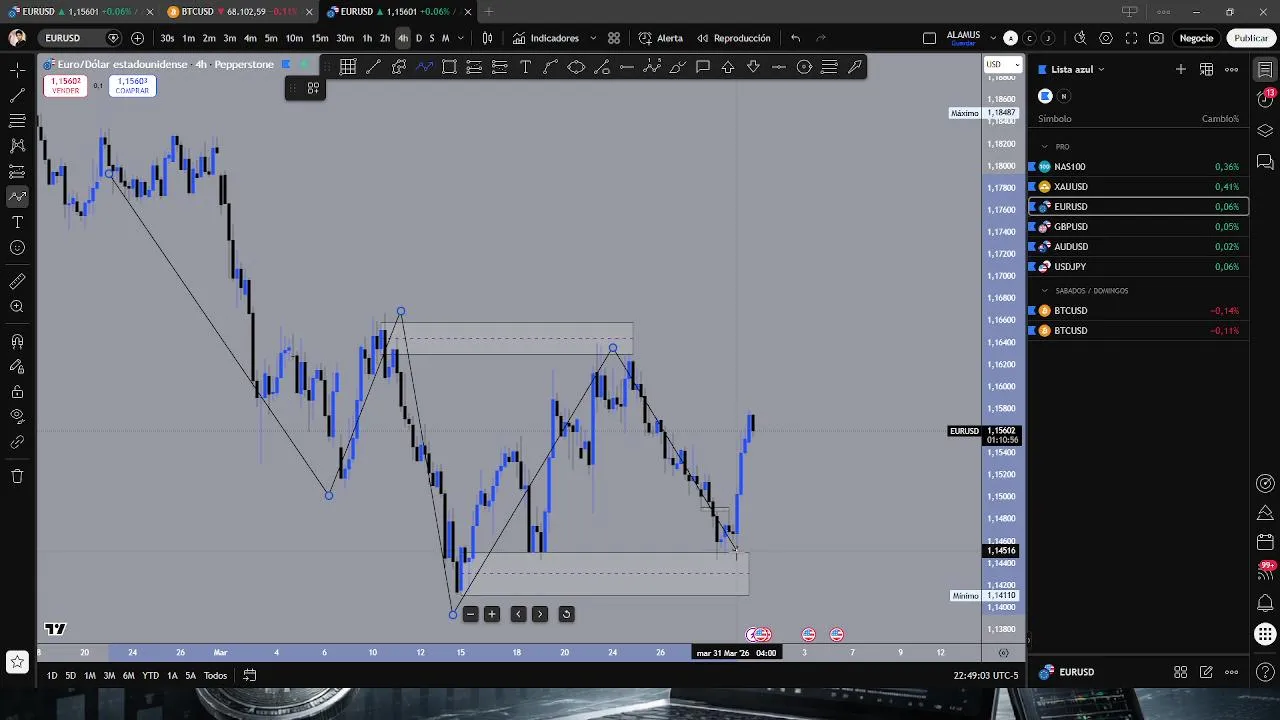Screen dimensions: 1280x720
Task: Toggle hide all drawings eye icon
Action: tap(17, 416)
